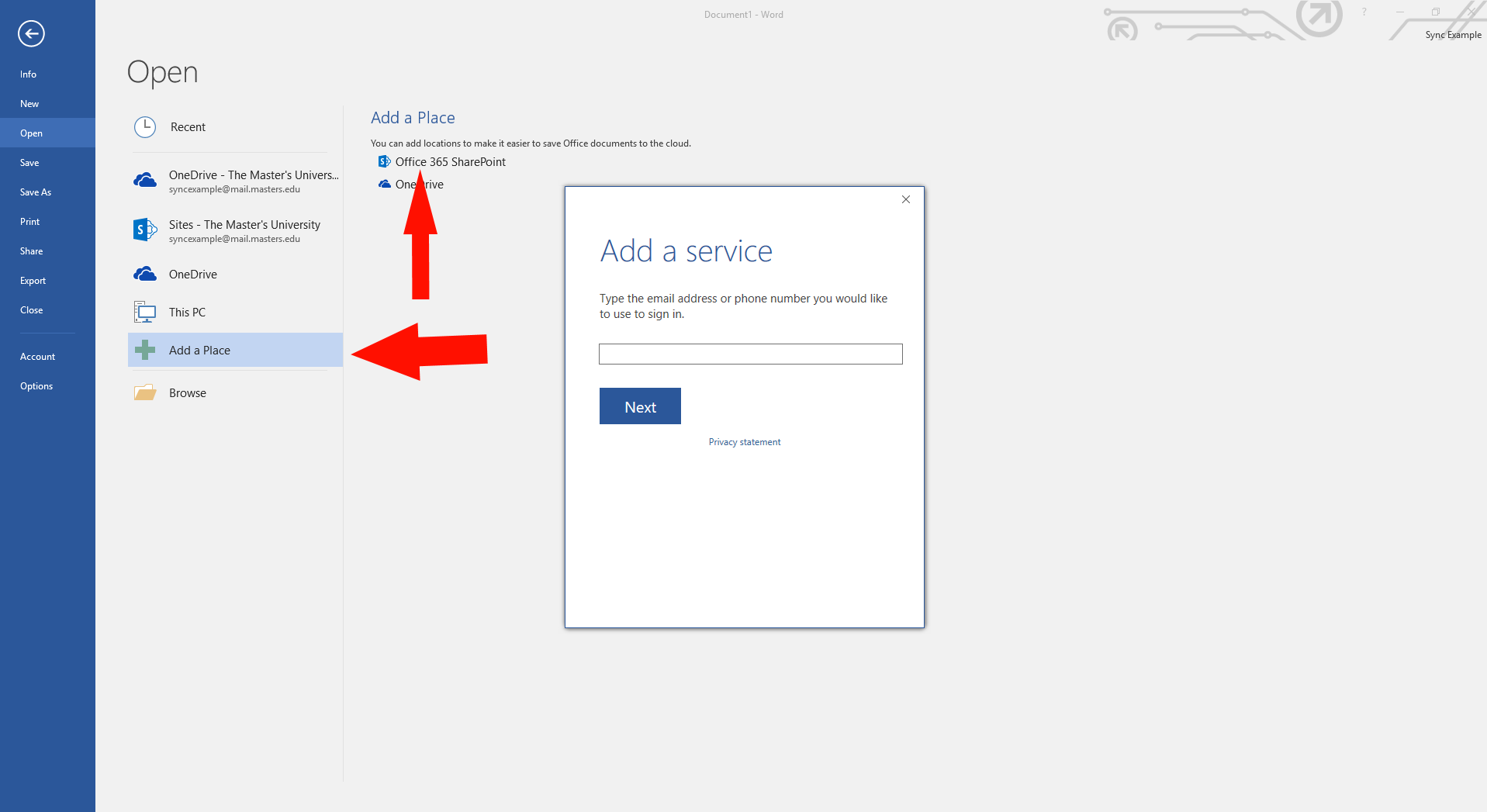
Task: Click the help question mark icon
Action: [1364, 12]
